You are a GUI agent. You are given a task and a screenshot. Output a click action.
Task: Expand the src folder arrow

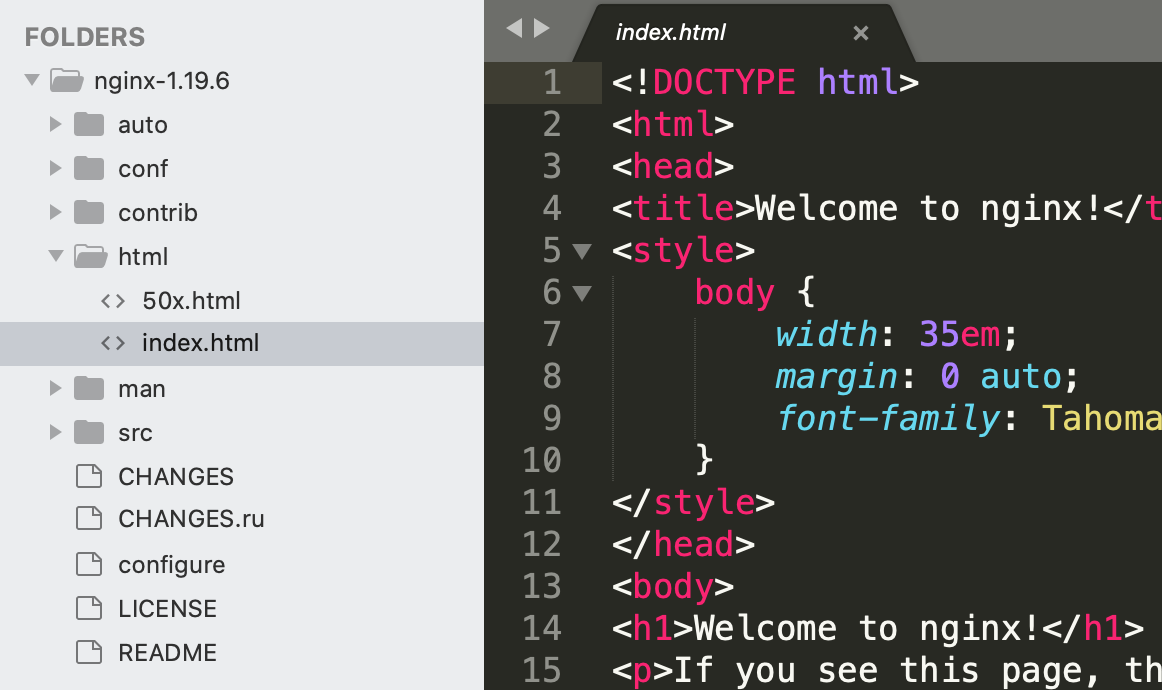(56, 431)
